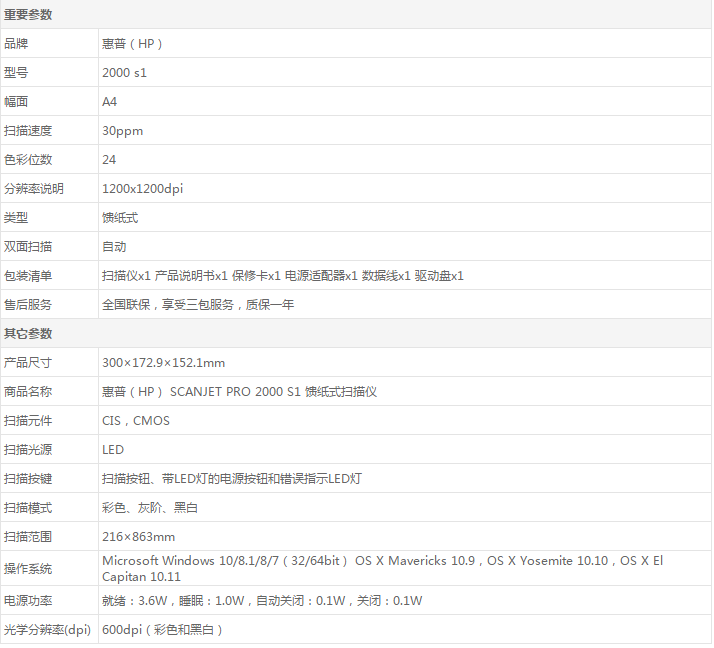Screen dimensions: 714x648
Task: Click the 其它参数 section header
Action: click(x=28, y=333)
